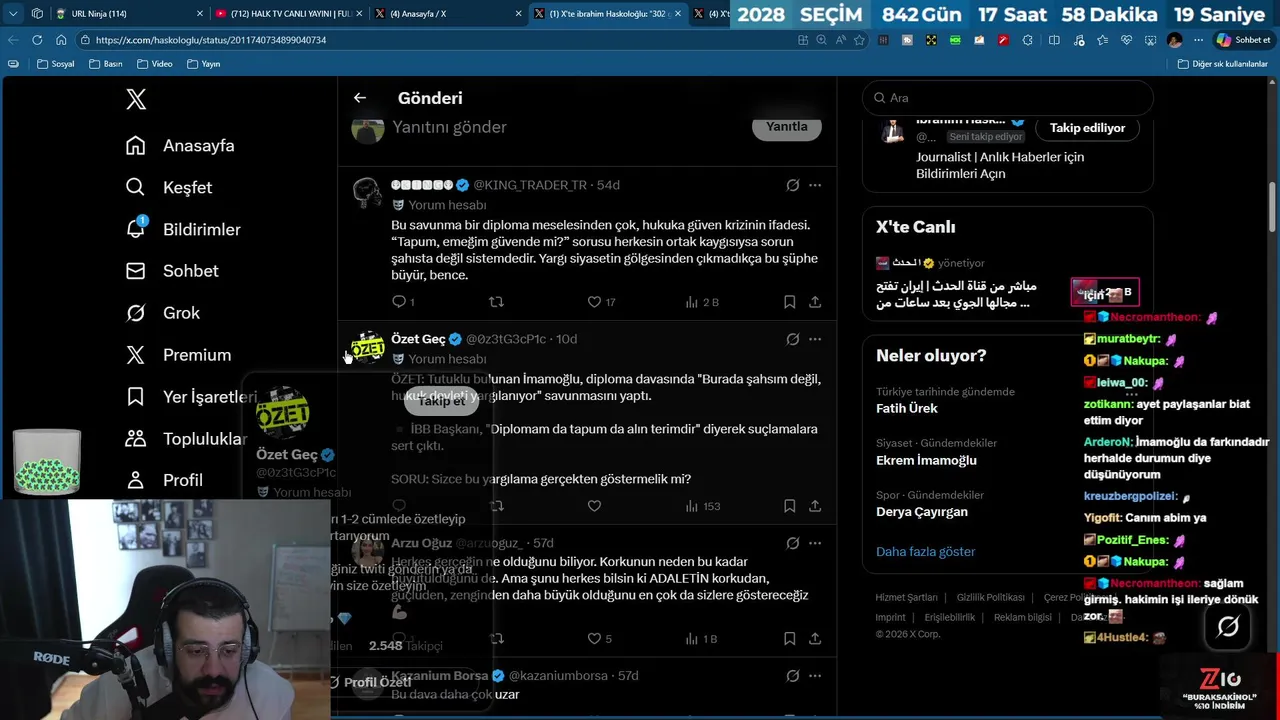Bookmark the Özet Geç post
Viewport: 1280px width, 720px height.
click(x=789, y=506)
